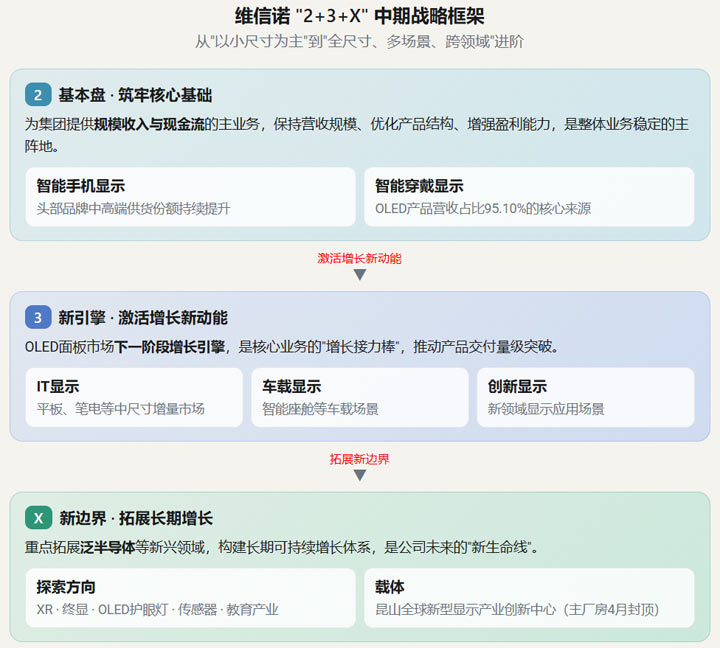
Task: Open the 创新显示 card
Action: coord(585,397)
